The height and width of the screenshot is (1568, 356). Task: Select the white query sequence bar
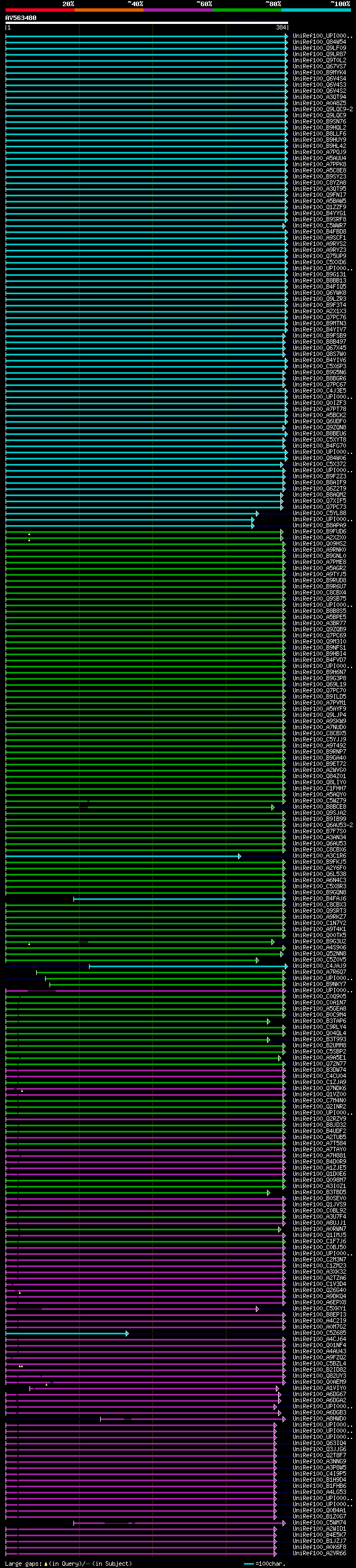(147, 23)
